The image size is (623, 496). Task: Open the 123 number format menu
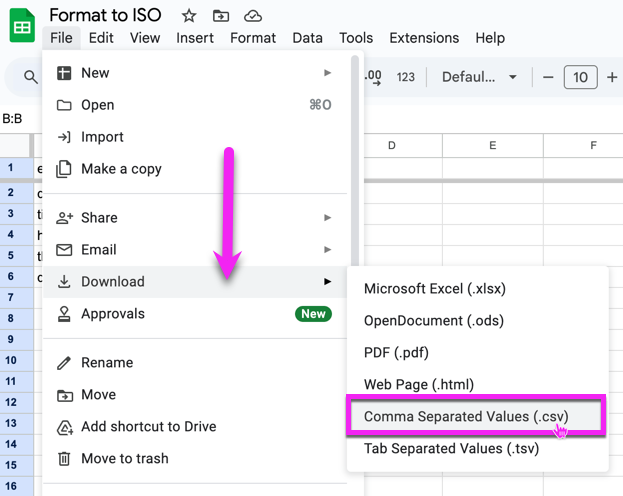tap(405, 77)
